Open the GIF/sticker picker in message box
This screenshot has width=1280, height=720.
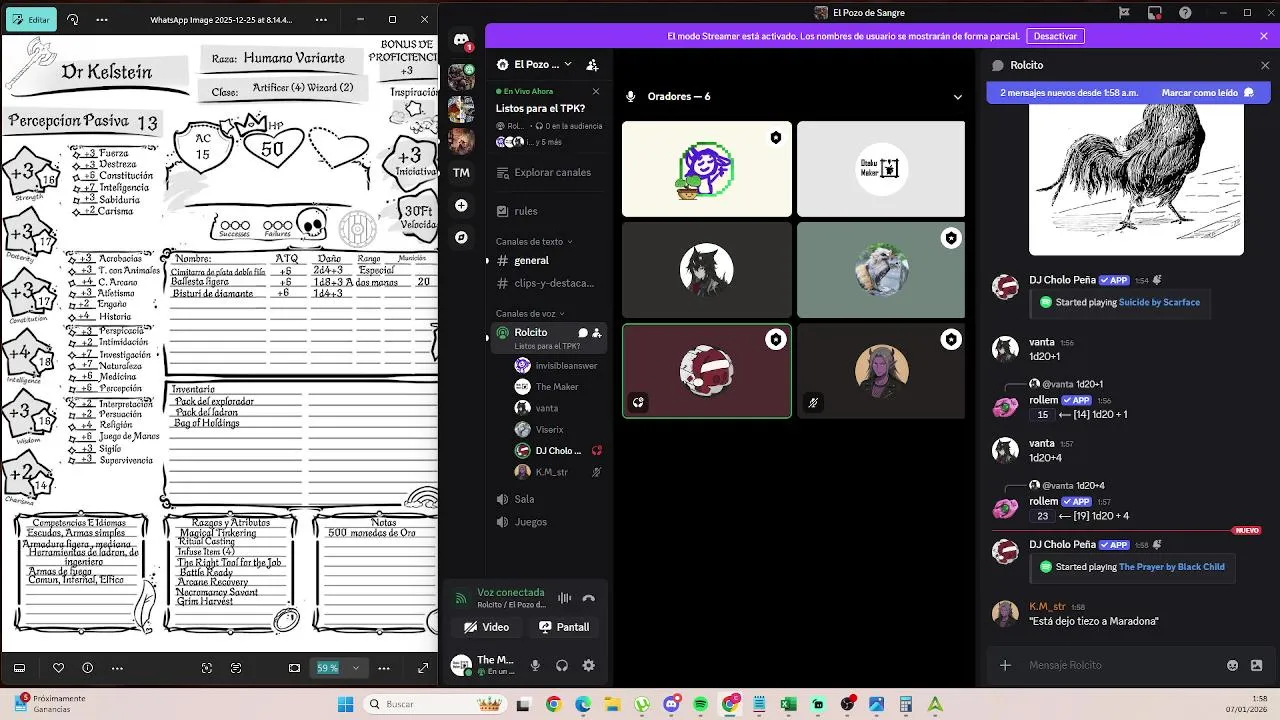click(x=1256, y=665)
